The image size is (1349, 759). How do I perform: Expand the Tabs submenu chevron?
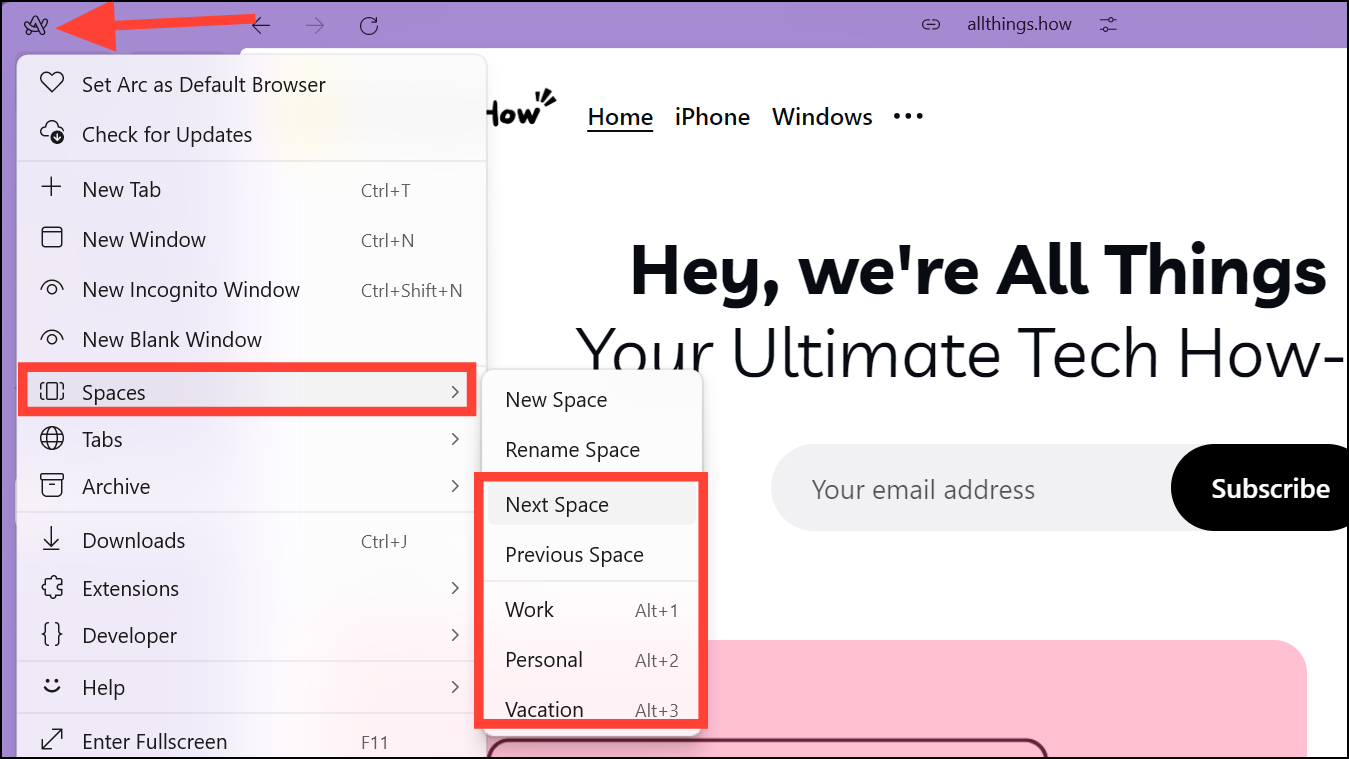[x=455, y=439]
